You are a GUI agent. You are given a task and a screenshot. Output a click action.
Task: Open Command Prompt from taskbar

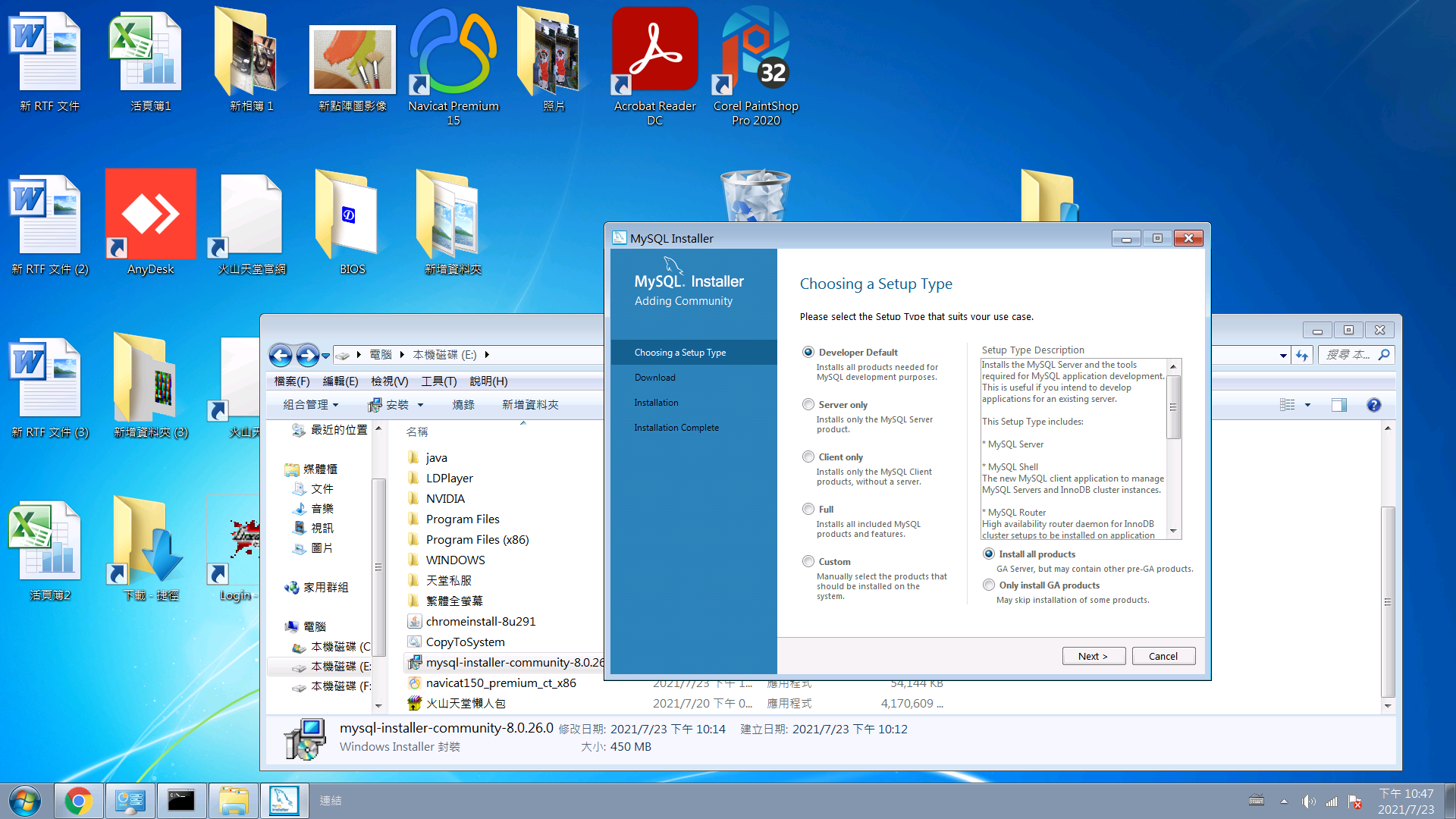pyautogui.click(x=181, y=801)
